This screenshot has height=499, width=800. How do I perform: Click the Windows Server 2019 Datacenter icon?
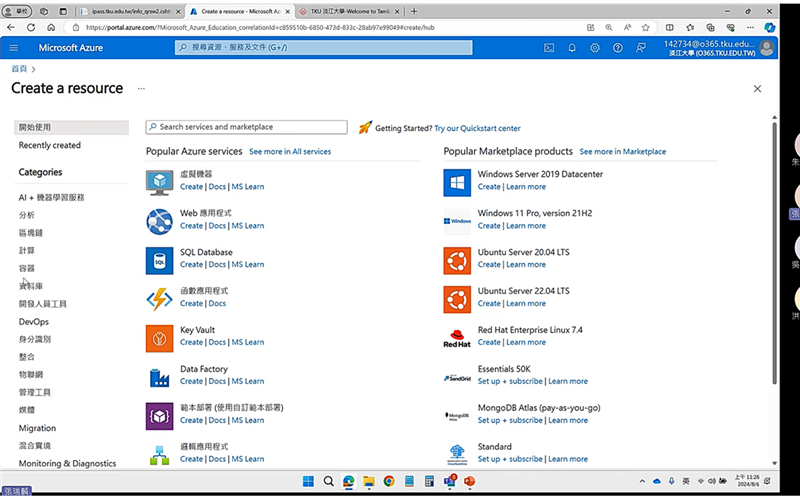pyautogui.click(x=457, y=181)
